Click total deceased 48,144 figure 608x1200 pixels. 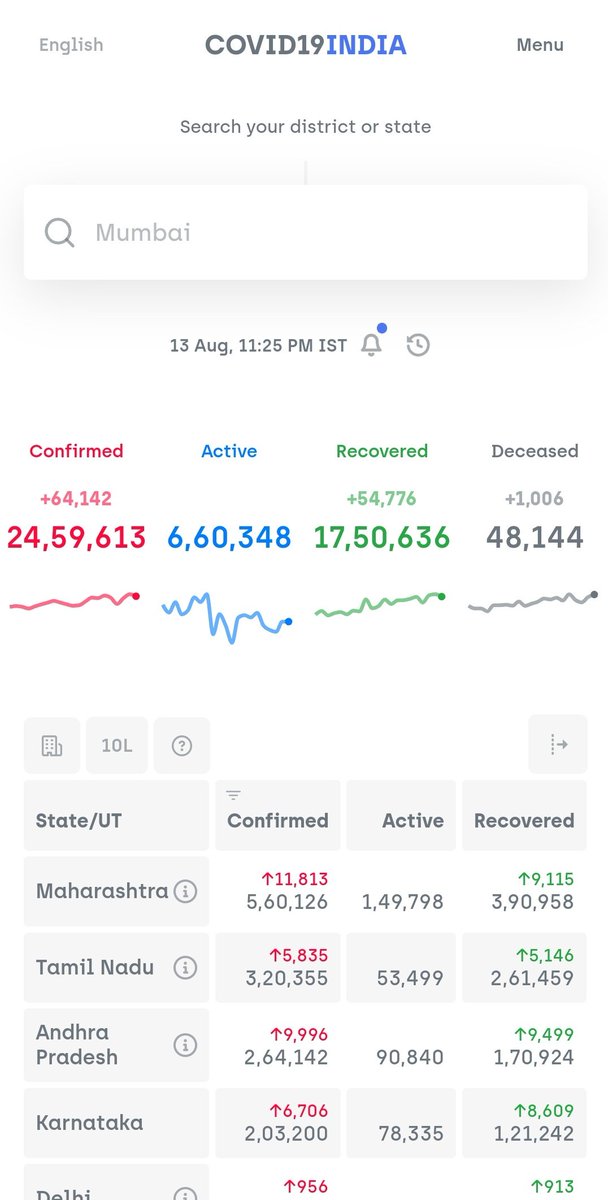pyautogui.click(x=535, y=537)
